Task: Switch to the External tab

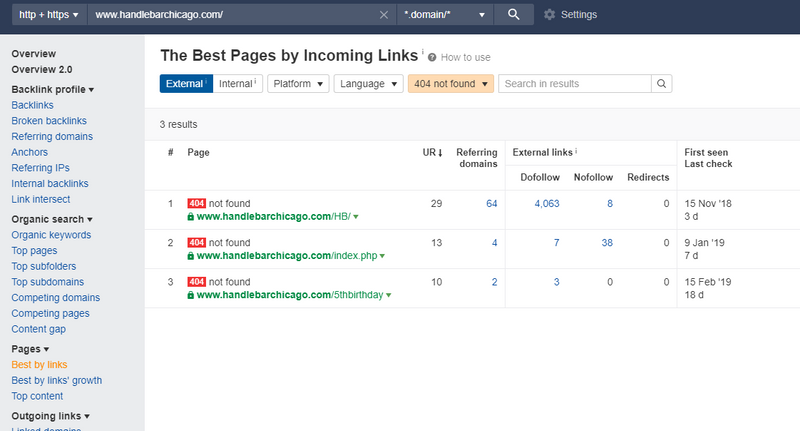Action: (186, 84)
